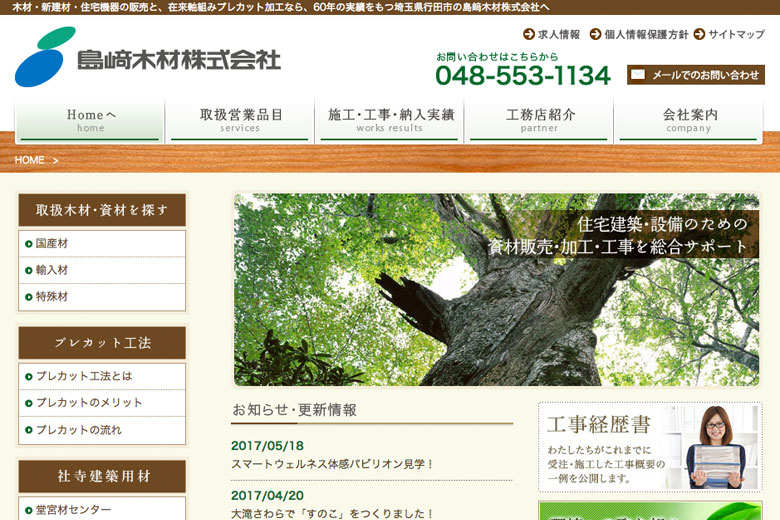
Task: Open the 工事経歴書 banner
Action: pos(649,447)
